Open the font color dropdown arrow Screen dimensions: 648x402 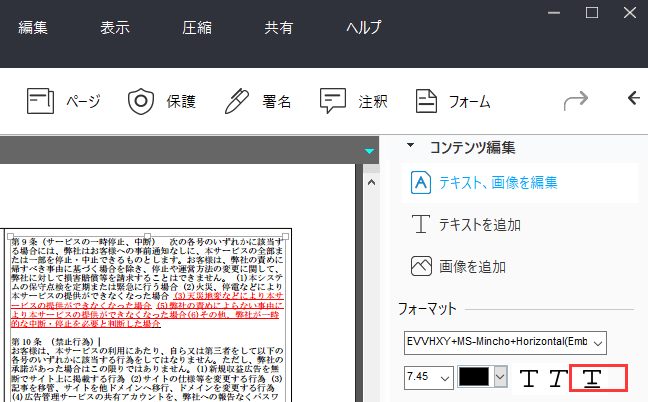point(500,376)
